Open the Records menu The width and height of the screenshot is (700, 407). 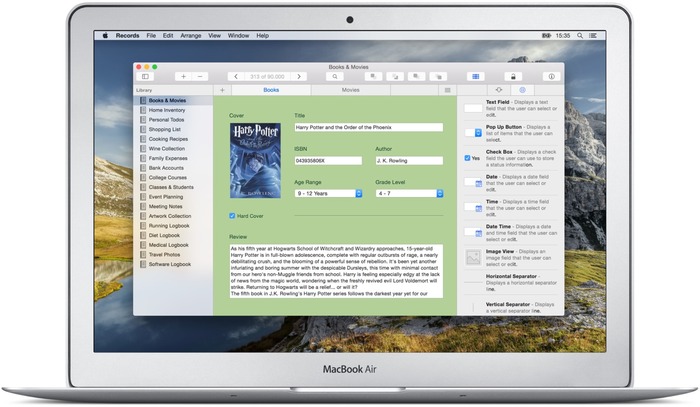(128, 36)
